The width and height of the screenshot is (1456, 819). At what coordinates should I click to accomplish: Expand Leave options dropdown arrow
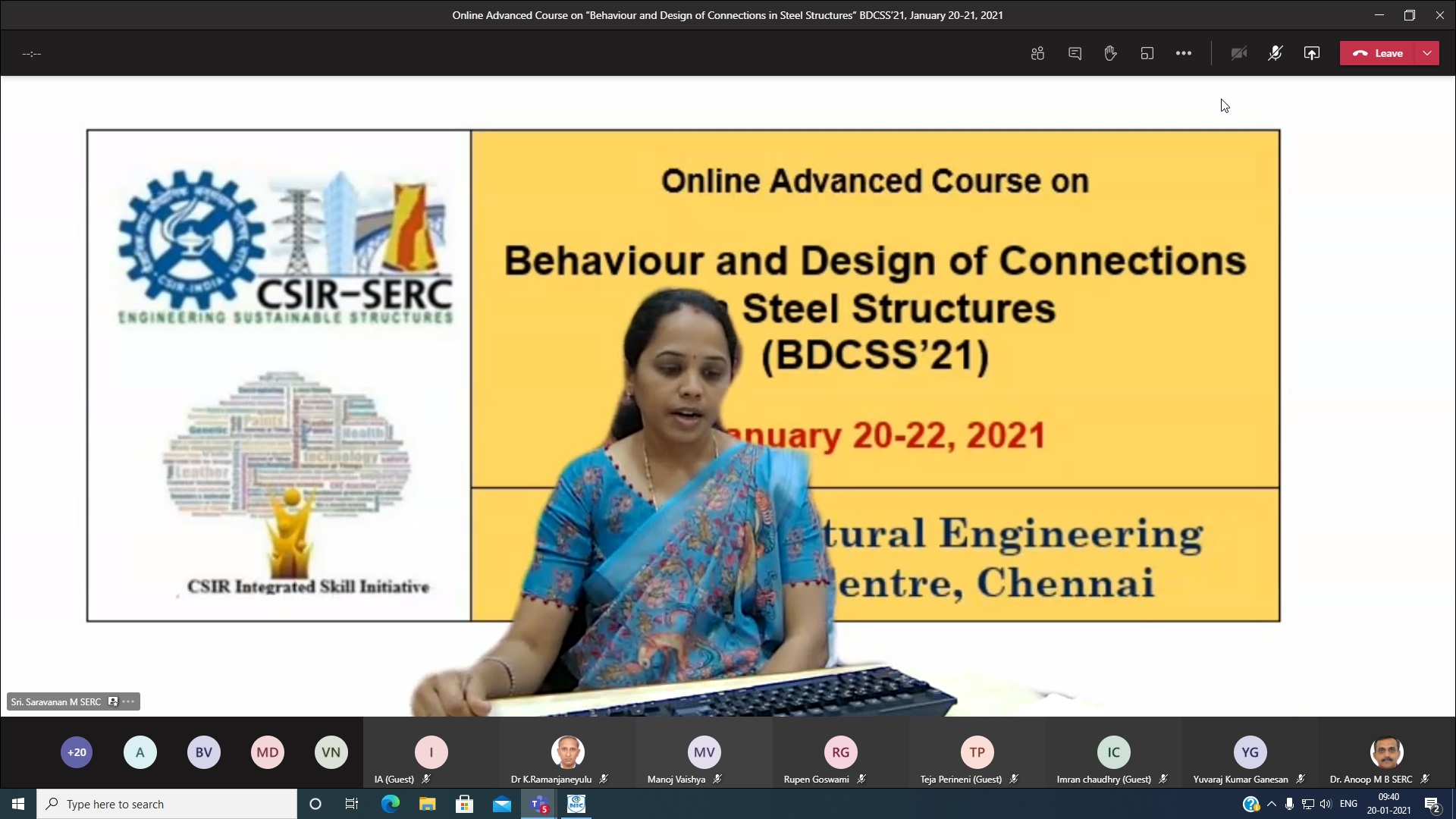(1427, 53)
